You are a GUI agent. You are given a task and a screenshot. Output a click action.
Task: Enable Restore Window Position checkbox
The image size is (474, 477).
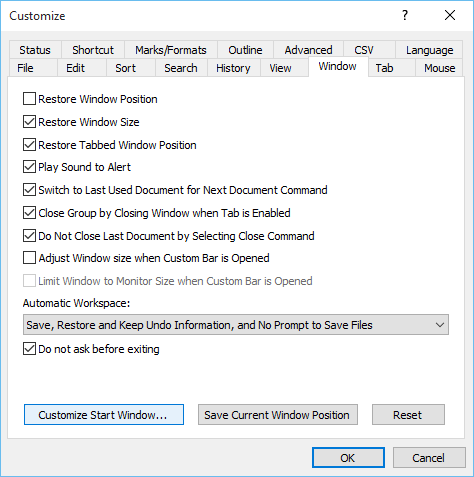[x=29, y=99]
